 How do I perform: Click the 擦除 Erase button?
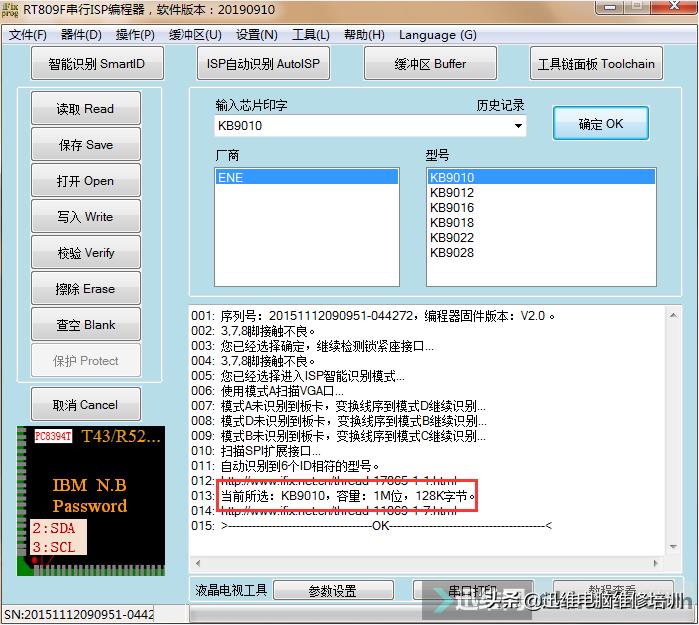(x=86, y=289)
